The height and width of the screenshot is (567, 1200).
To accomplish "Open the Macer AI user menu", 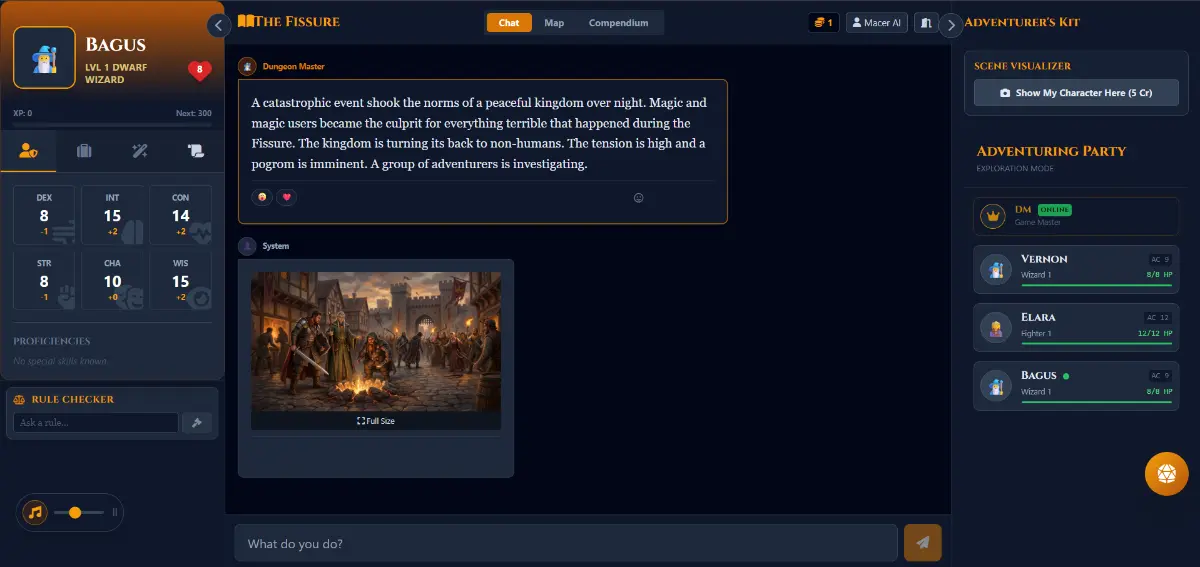I will point(876,22).
